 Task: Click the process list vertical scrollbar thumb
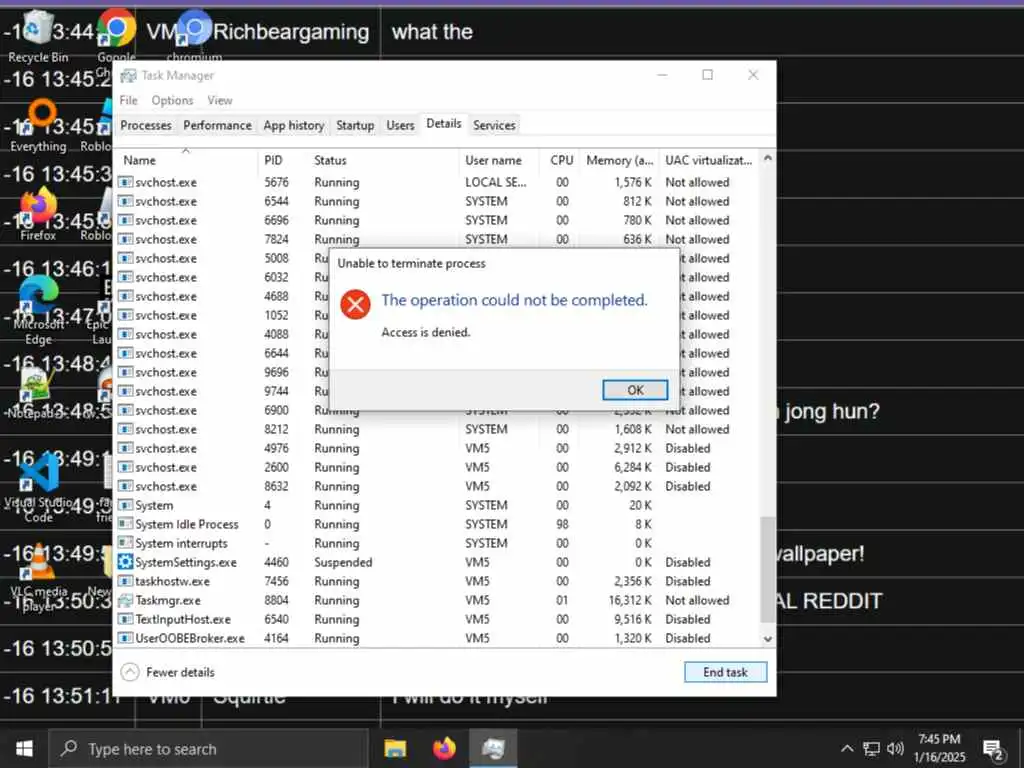point(768,568)
